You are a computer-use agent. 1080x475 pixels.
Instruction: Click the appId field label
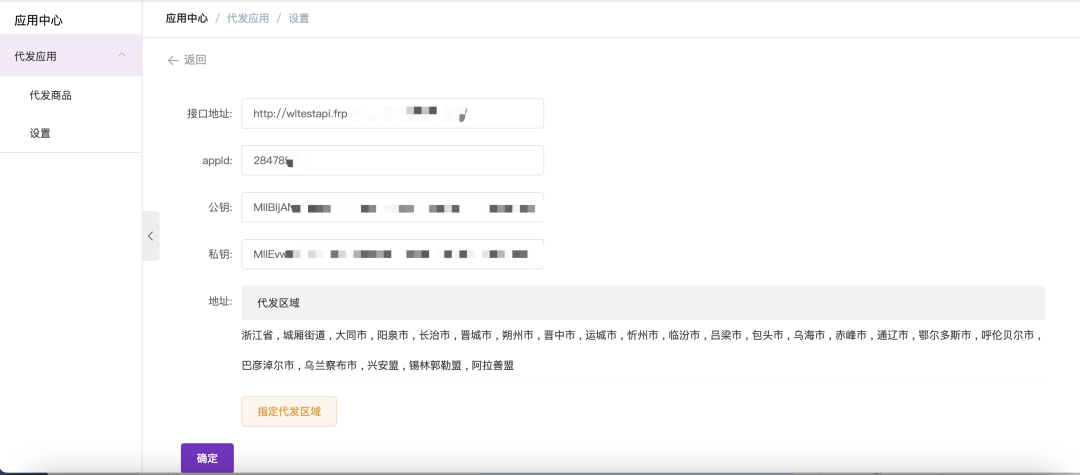pos(217,160)
